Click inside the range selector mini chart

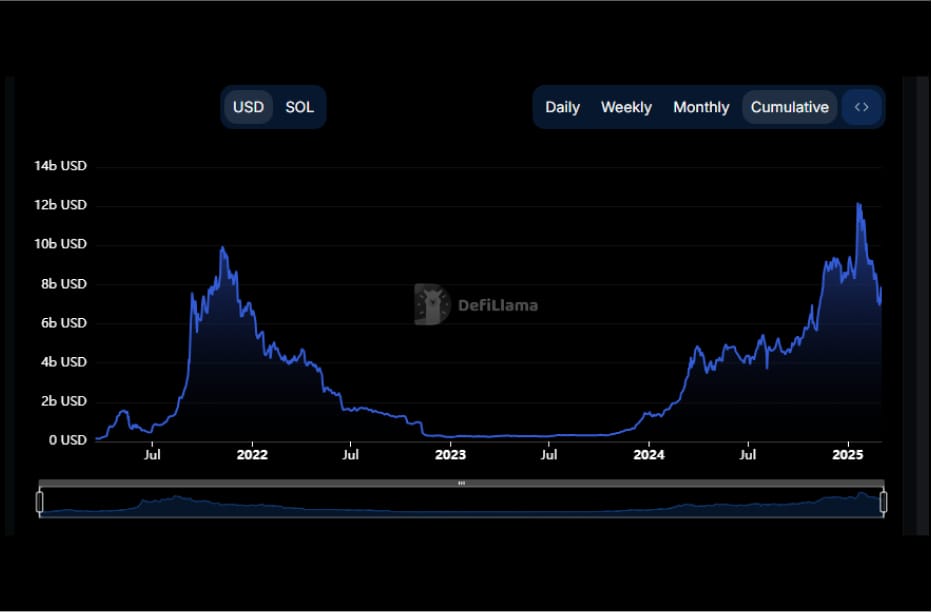tap(461, 503)
